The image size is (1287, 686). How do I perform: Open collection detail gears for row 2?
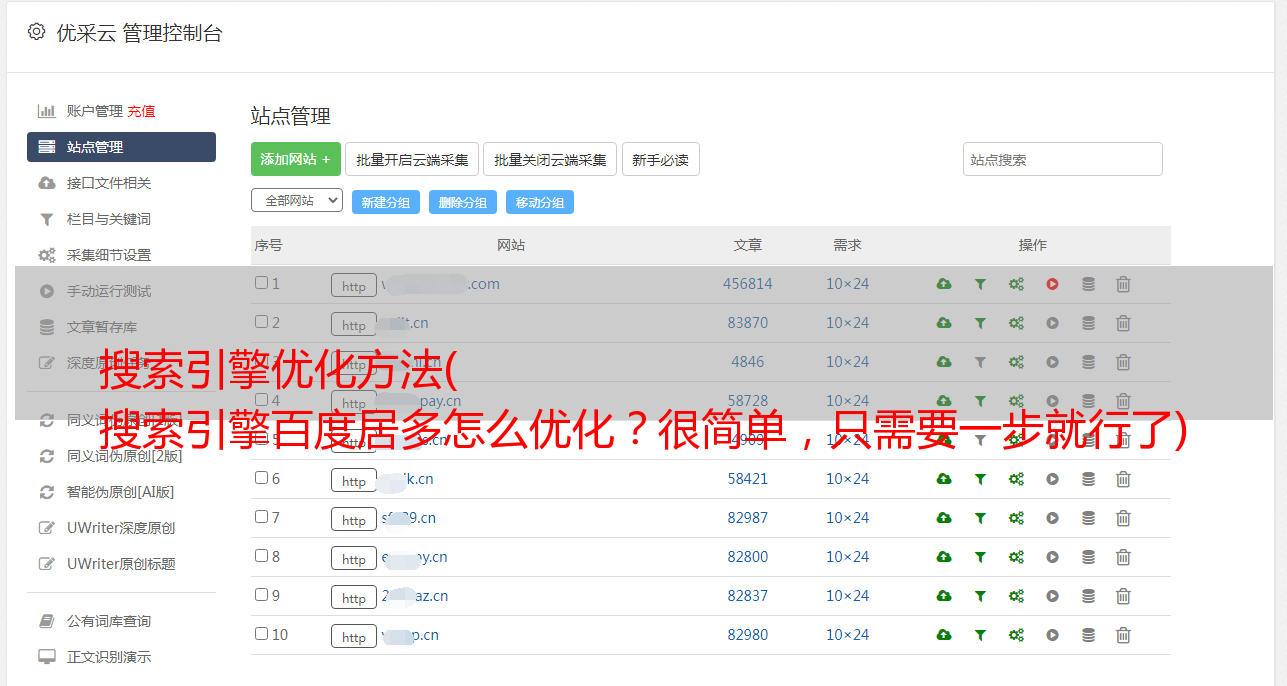(1016, 323)
